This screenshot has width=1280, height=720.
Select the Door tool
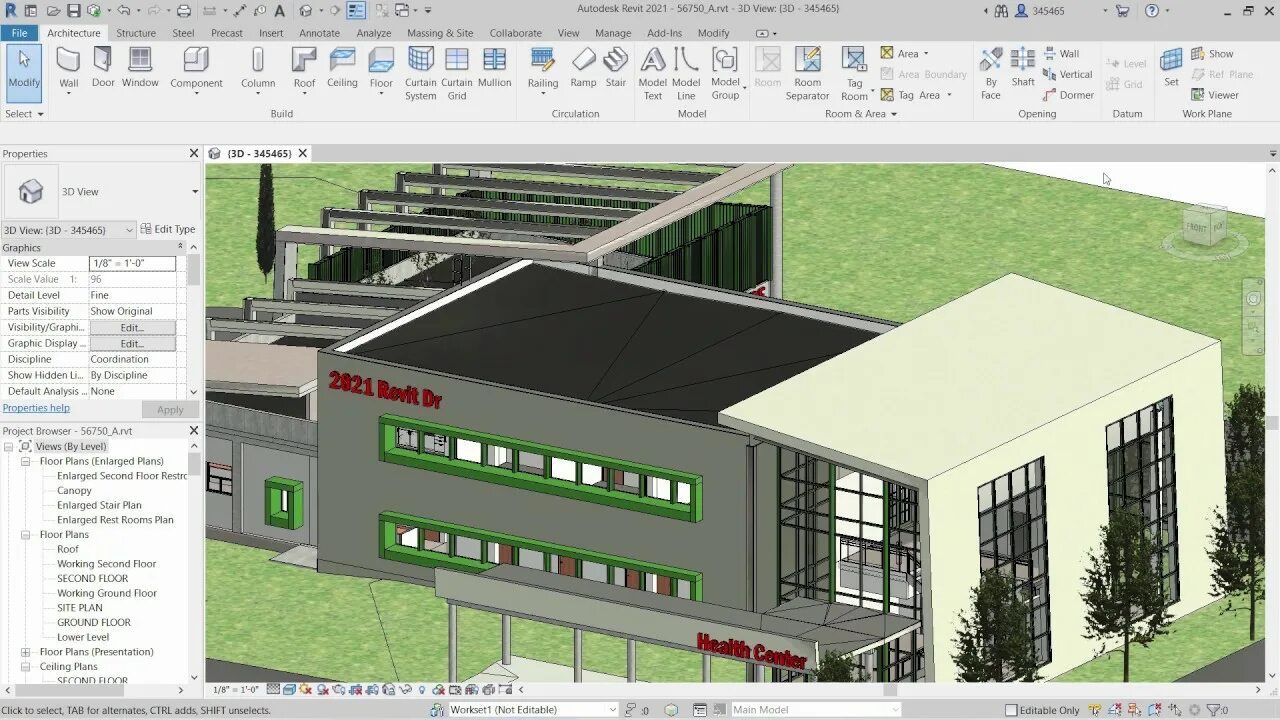(103, 69)
